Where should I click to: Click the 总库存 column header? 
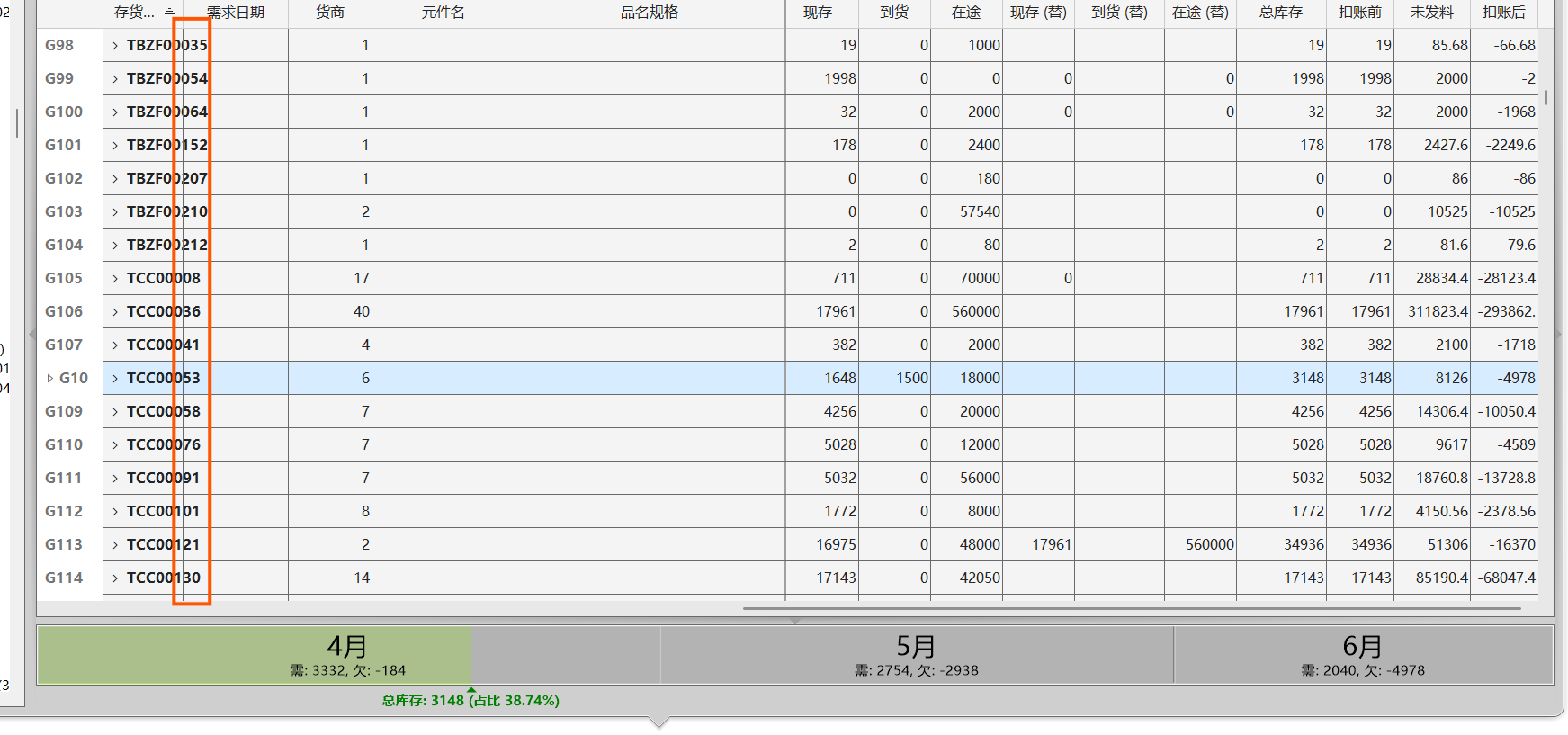(x=1280, y=13)
